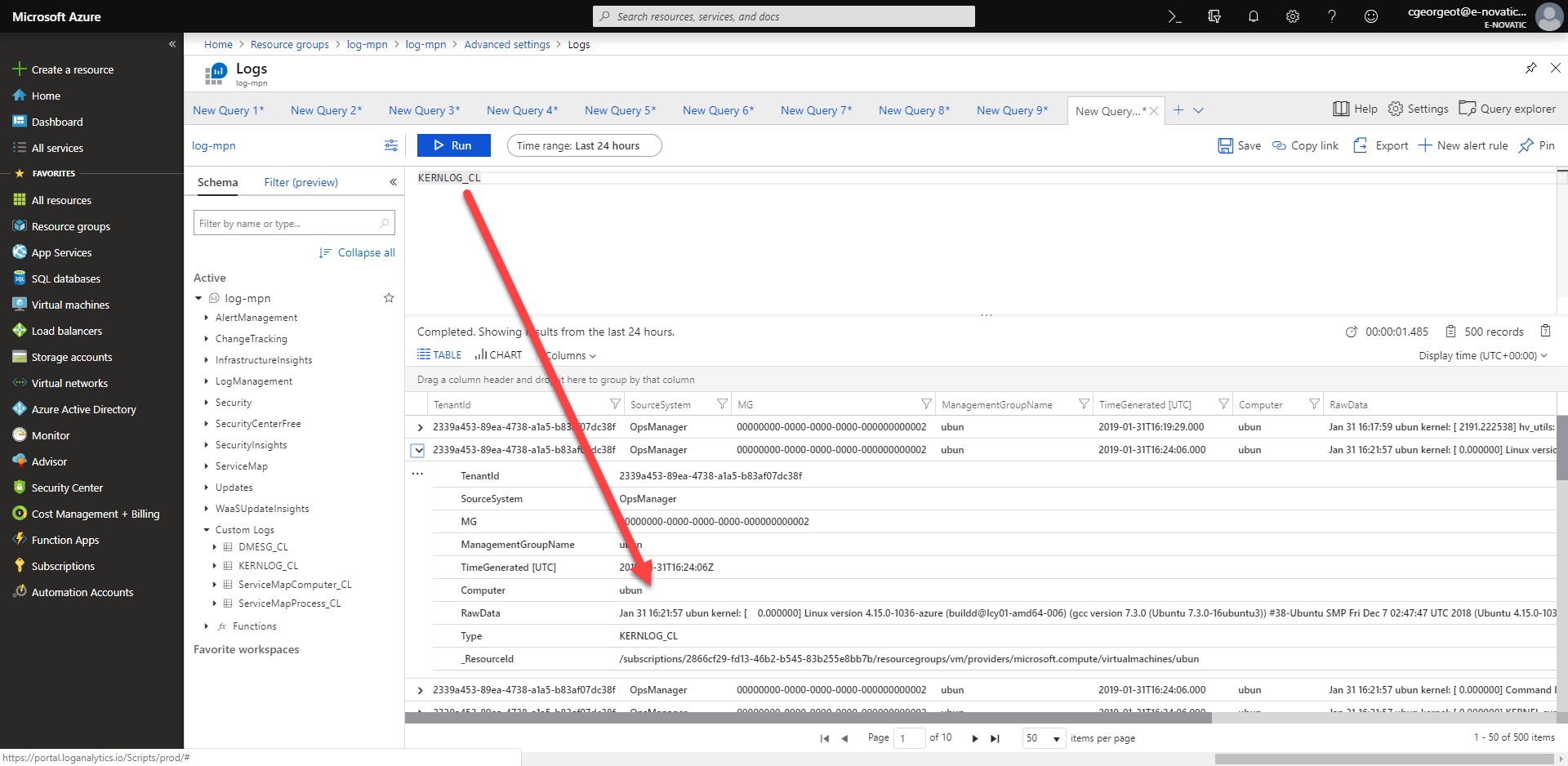This screenshot has width=1568, height=766.
Task: Select the TABLE results view
Action: tap(439, 354)
